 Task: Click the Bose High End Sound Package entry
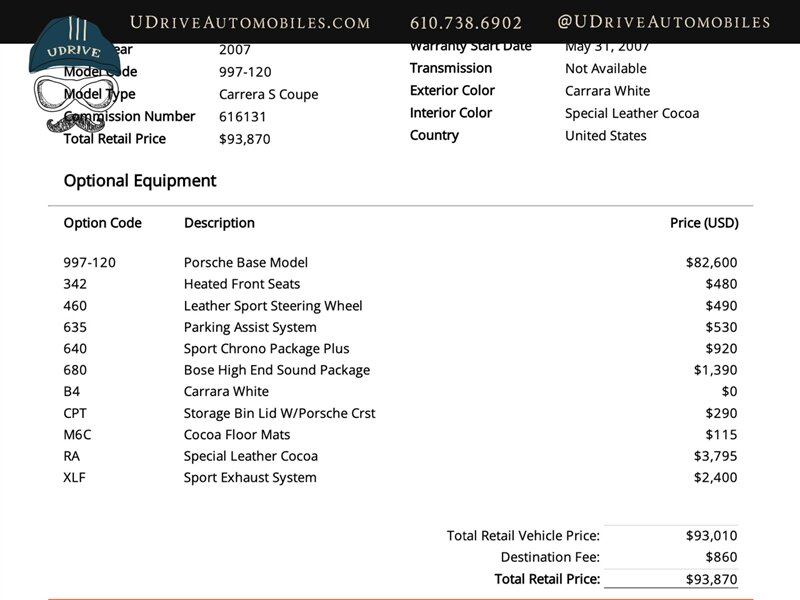pyautogui.click(x=277, y=370)
